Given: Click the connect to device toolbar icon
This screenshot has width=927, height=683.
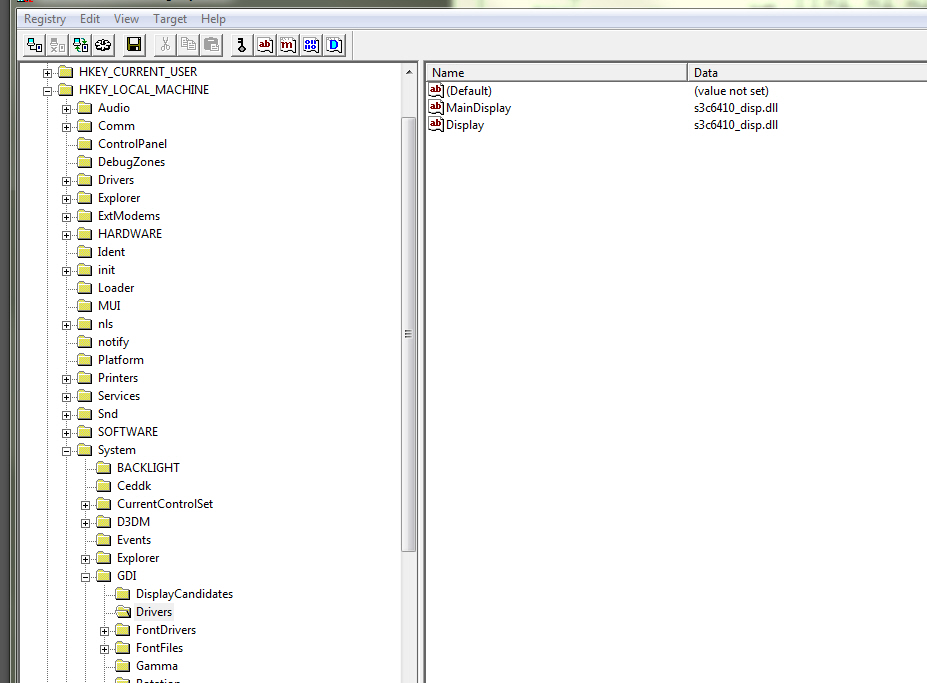Looking at the screenshot, I should 34,45.
